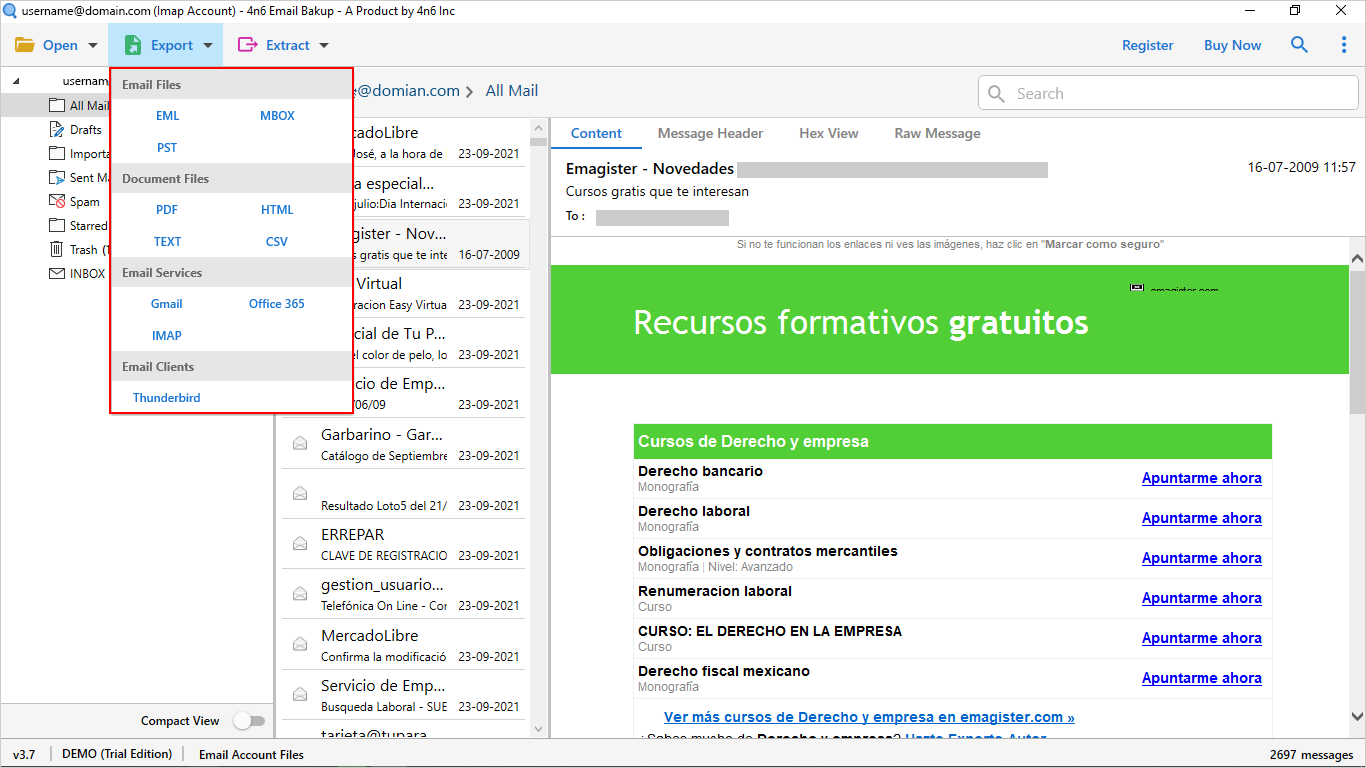
Task: Select the Drafts folder icon
Action: point(58,129)
